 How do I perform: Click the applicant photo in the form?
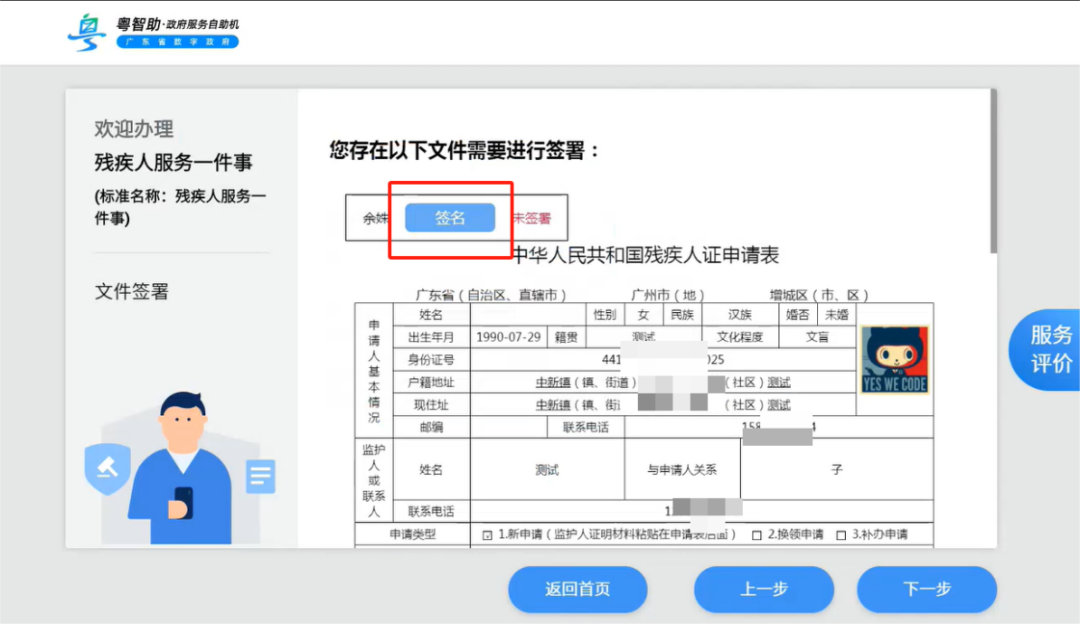tap(895, 360)
